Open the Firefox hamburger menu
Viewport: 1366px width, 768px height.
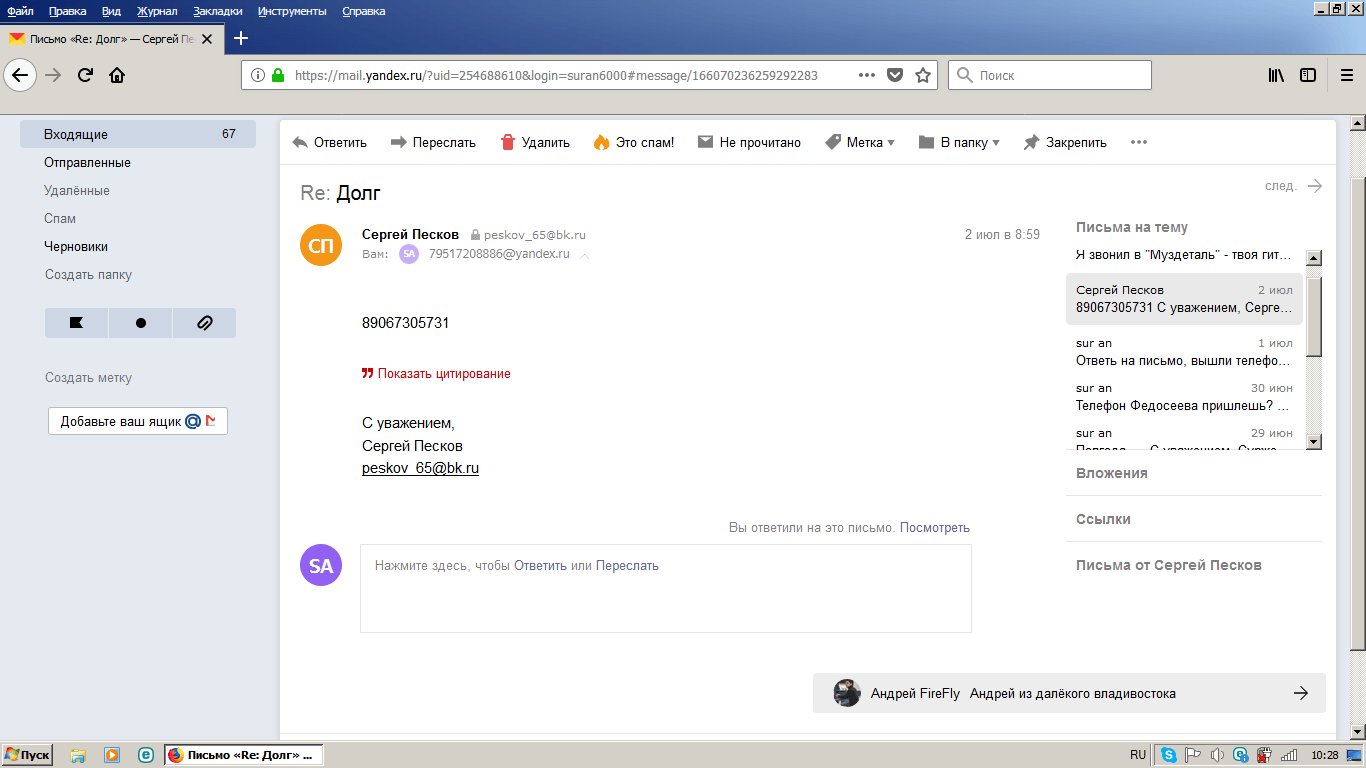pos(1346,75)
